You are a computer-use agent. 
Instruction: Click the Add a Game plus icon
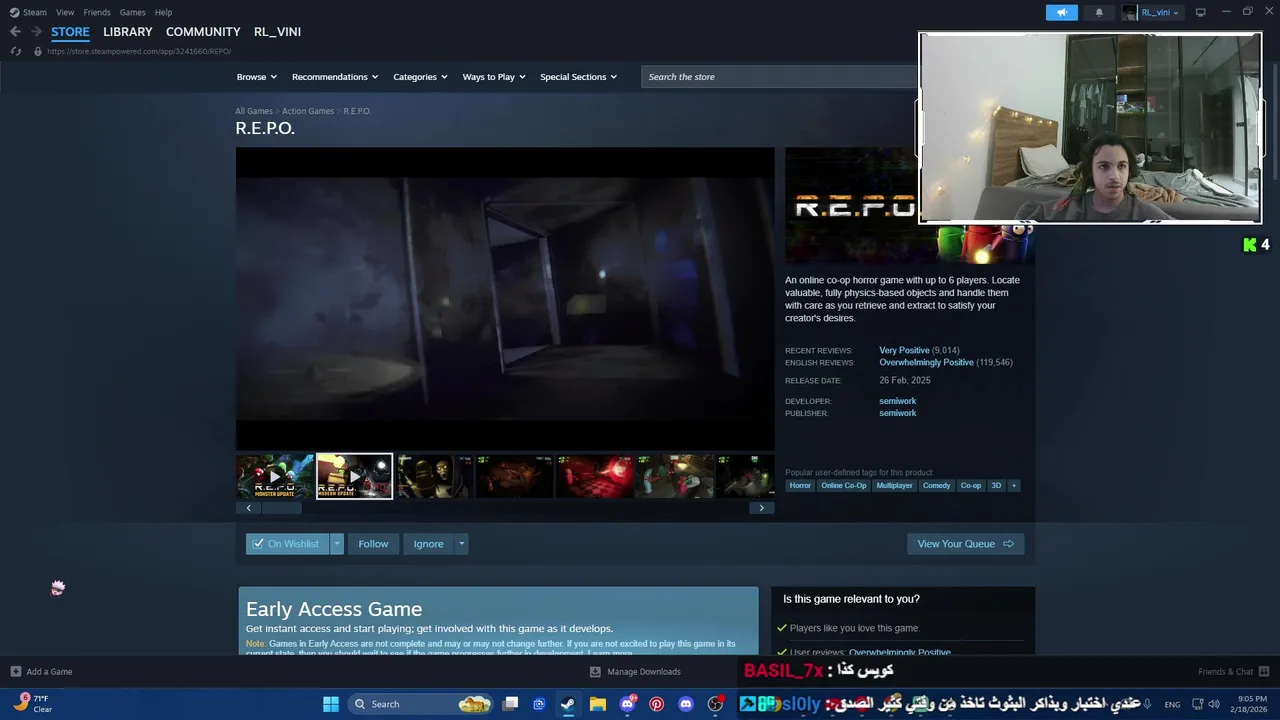(x=15, y=671)
